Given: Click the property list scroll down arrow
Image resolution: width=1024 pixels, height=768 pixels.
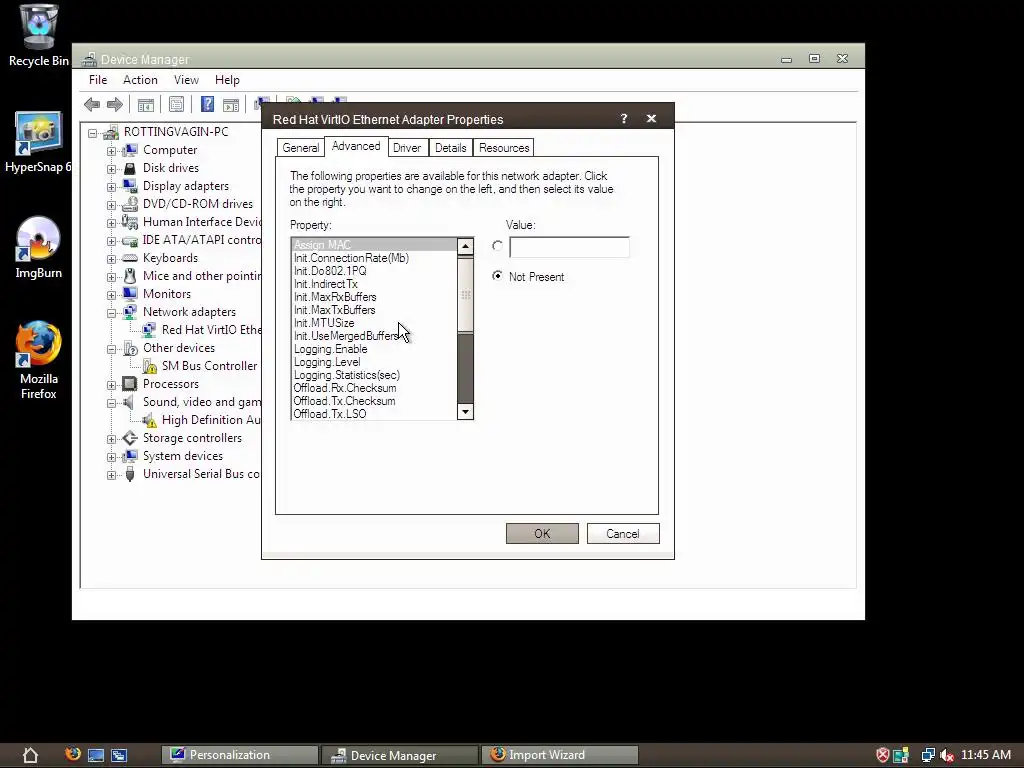Looking at the screenshot, I should point(465,411).
